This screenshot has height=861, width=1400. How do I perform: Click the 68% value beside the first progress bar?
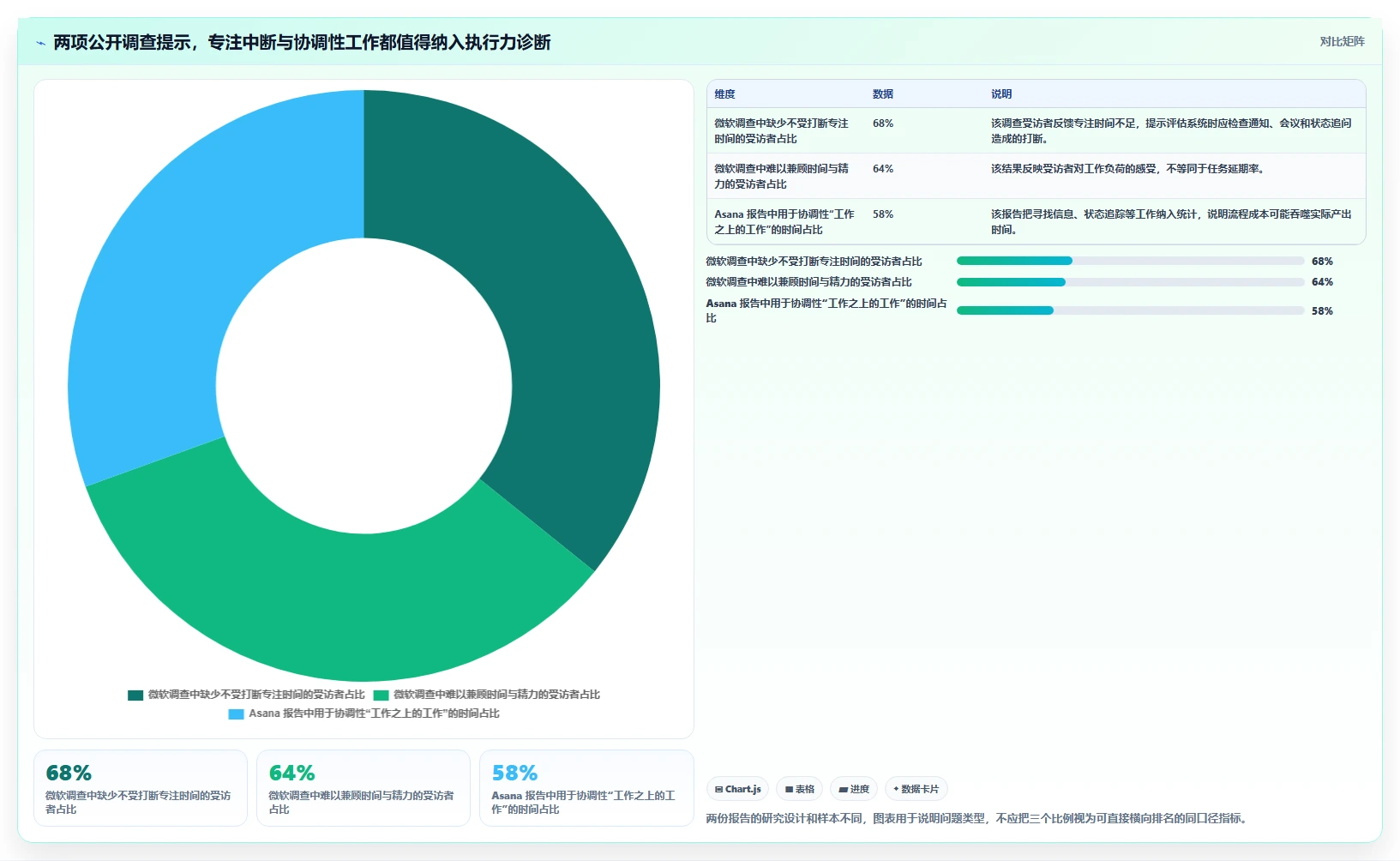click(x=1322, y=262)
